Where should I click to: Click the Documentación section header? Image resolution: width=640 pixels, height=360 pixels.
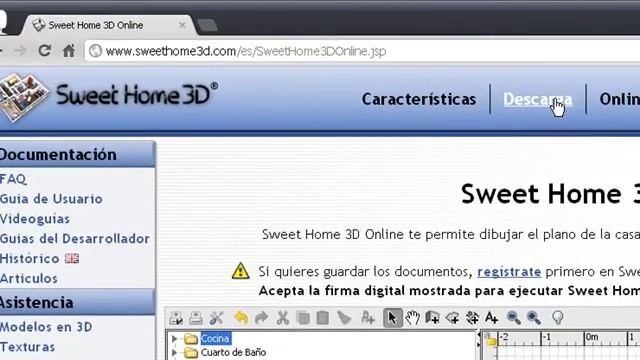[x=77, y=155]
